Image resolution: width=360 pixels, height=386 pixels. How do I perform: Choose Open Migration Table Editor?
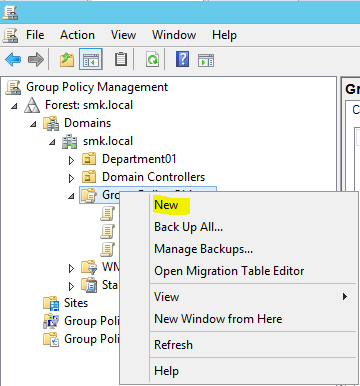(229, 271)
